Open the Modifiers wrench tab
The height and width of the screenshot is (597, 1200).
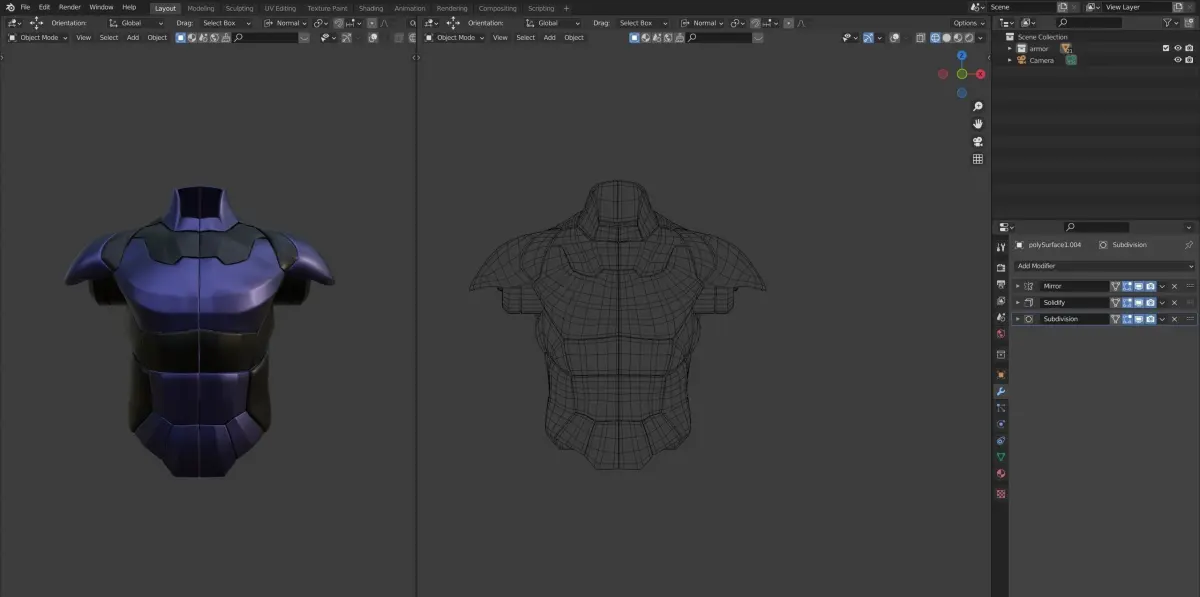(x=1001, y=391)
